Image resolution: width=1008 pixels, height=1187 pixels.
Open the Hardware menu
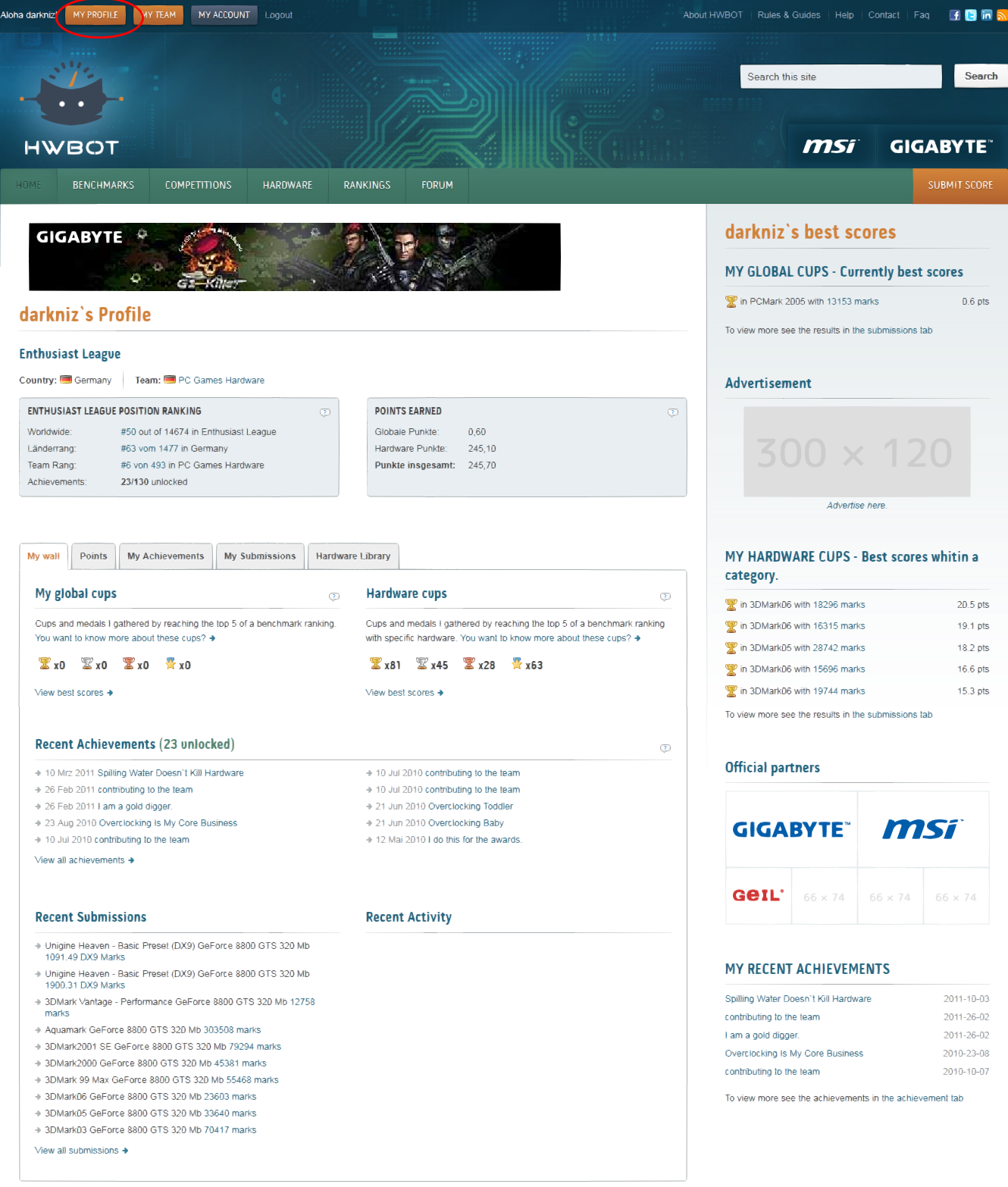[288, 186]
